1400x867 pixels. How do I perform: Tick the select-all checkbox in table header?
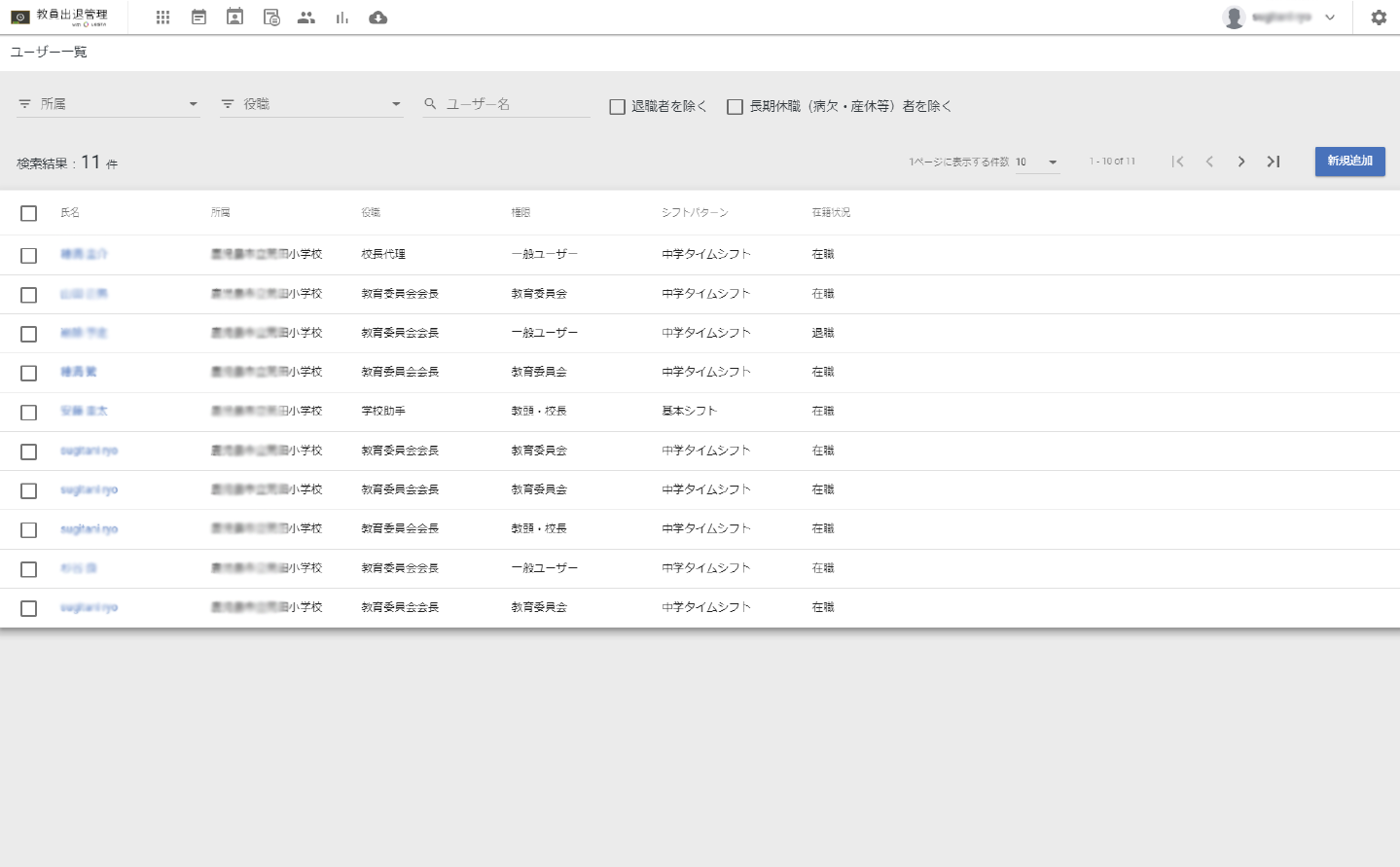point(28,213)
